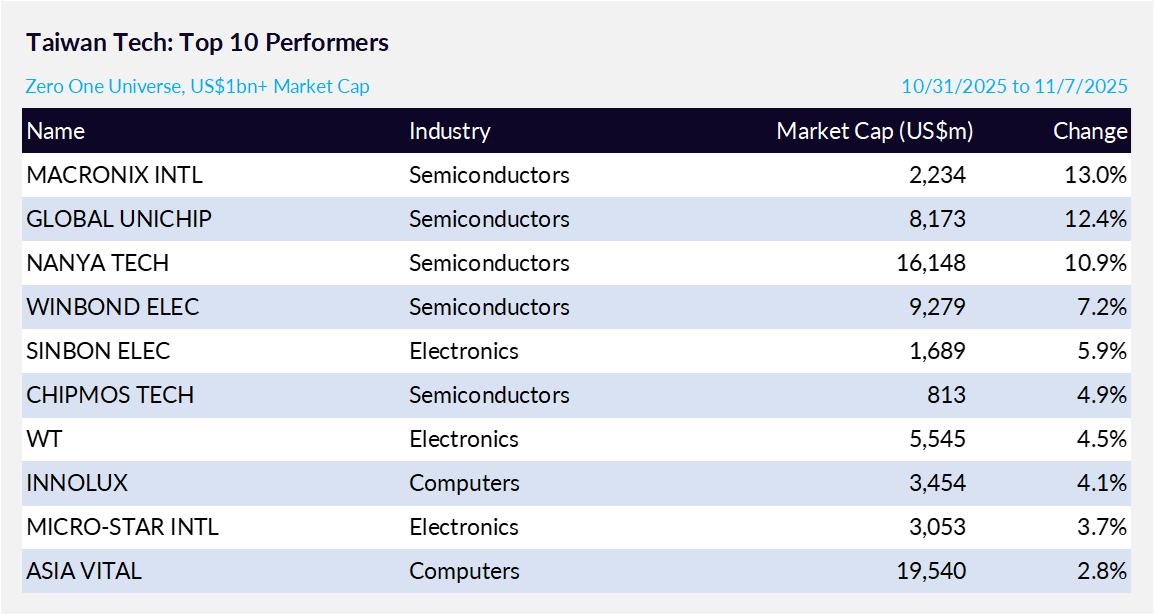Select the GLOBAL UNICHIP name cell
Viewport: 1154px width, 615px height.
tap(119, 219)
